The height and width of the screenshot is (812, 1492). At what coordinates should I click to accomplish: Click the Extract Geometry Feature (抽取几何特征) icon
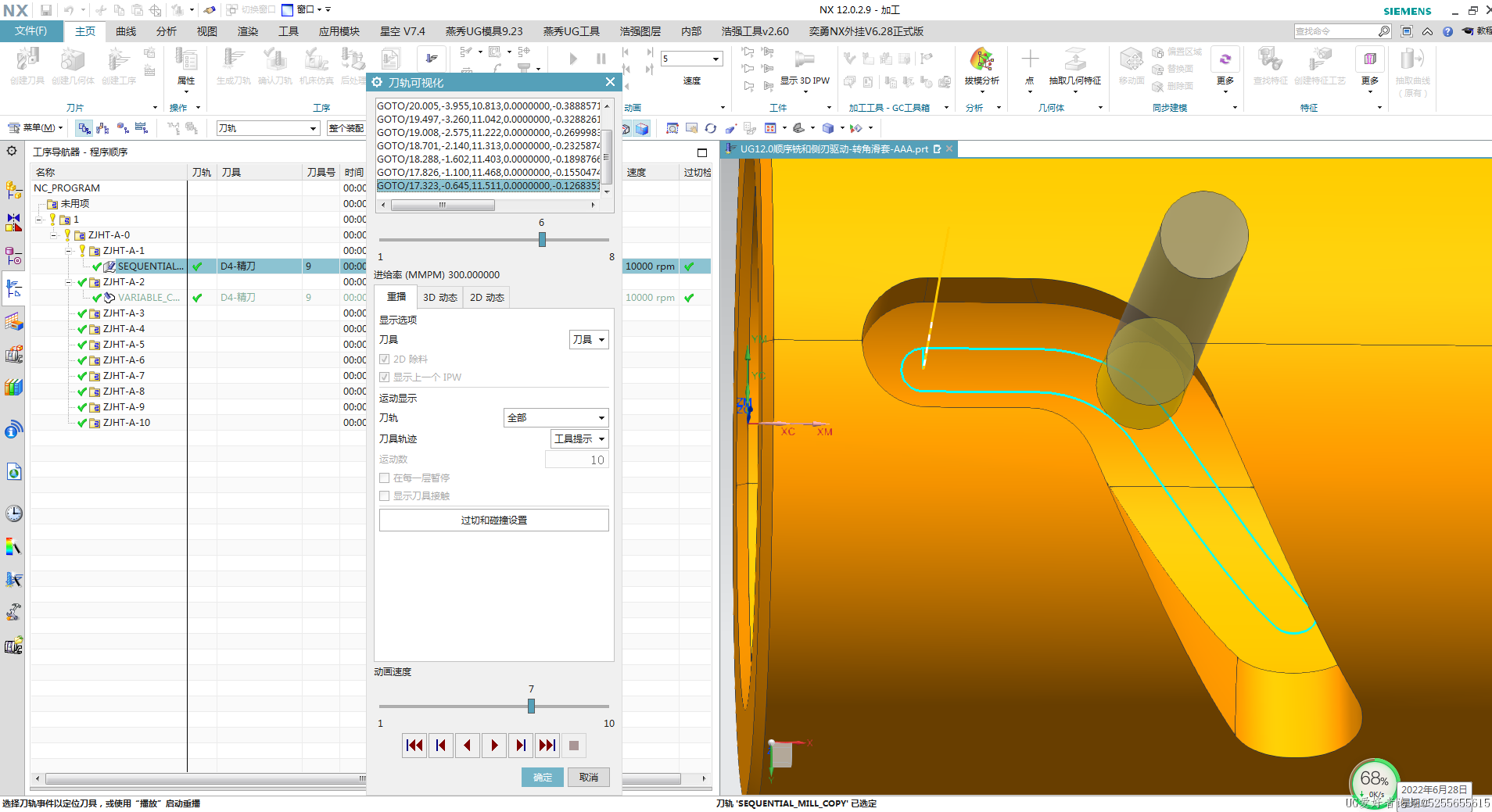tap(1074, 60)
